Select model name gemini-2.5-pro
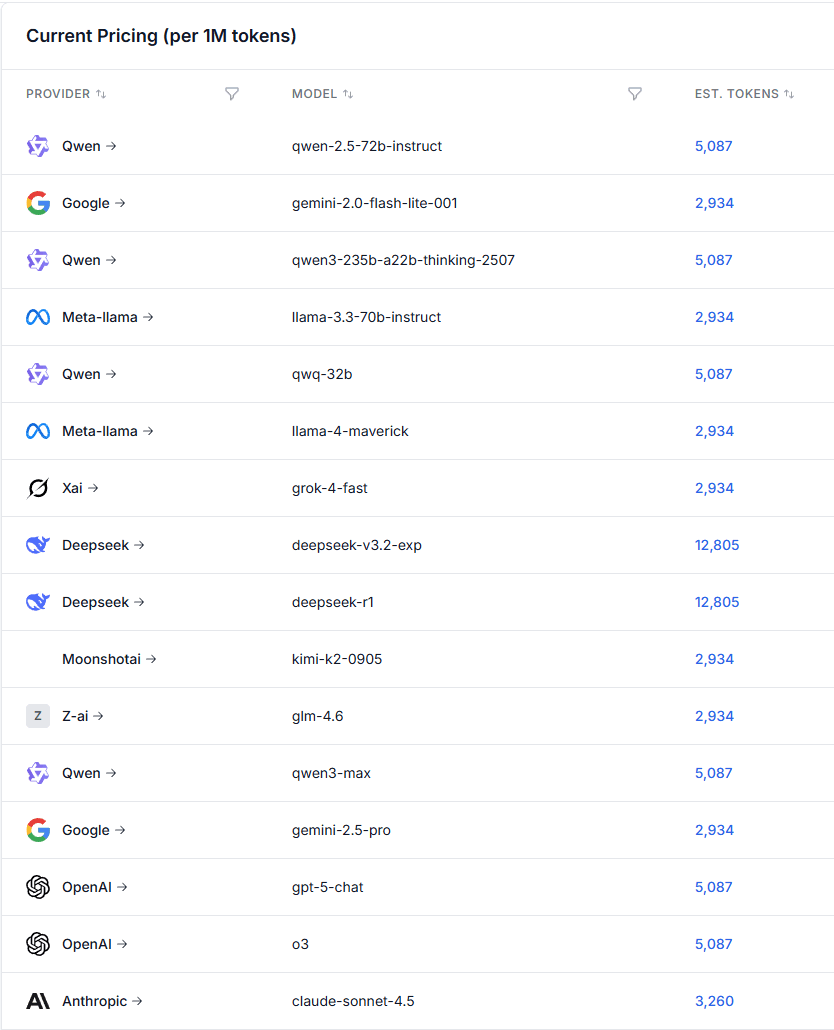 (x=341, y=830)
